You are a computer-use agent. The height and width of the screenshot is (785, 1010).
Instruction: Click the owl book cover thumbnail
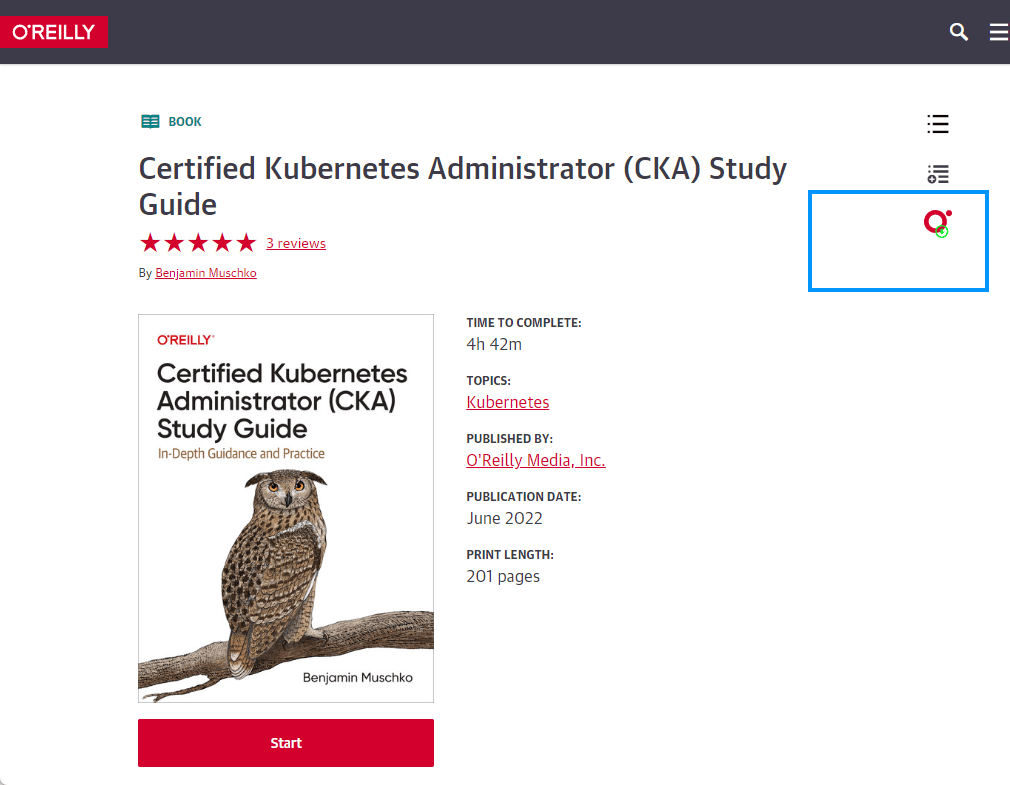tap(286, 508)
